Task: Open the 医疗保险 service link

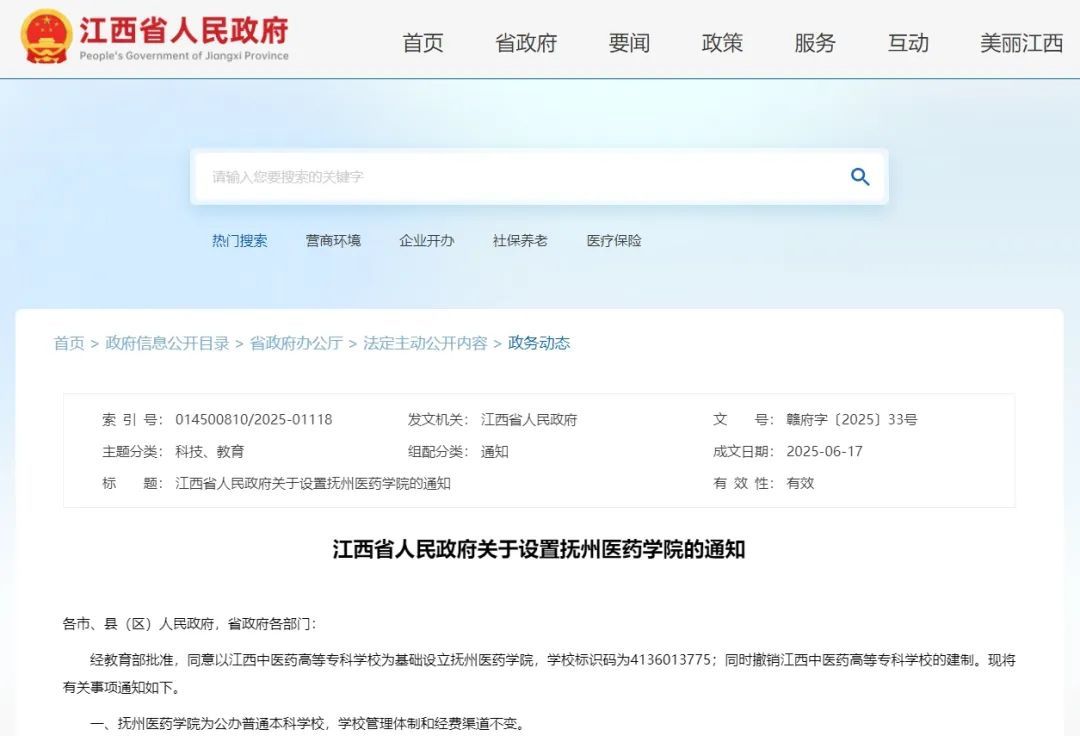Action: pyautogui.click(x=614, y=240)
